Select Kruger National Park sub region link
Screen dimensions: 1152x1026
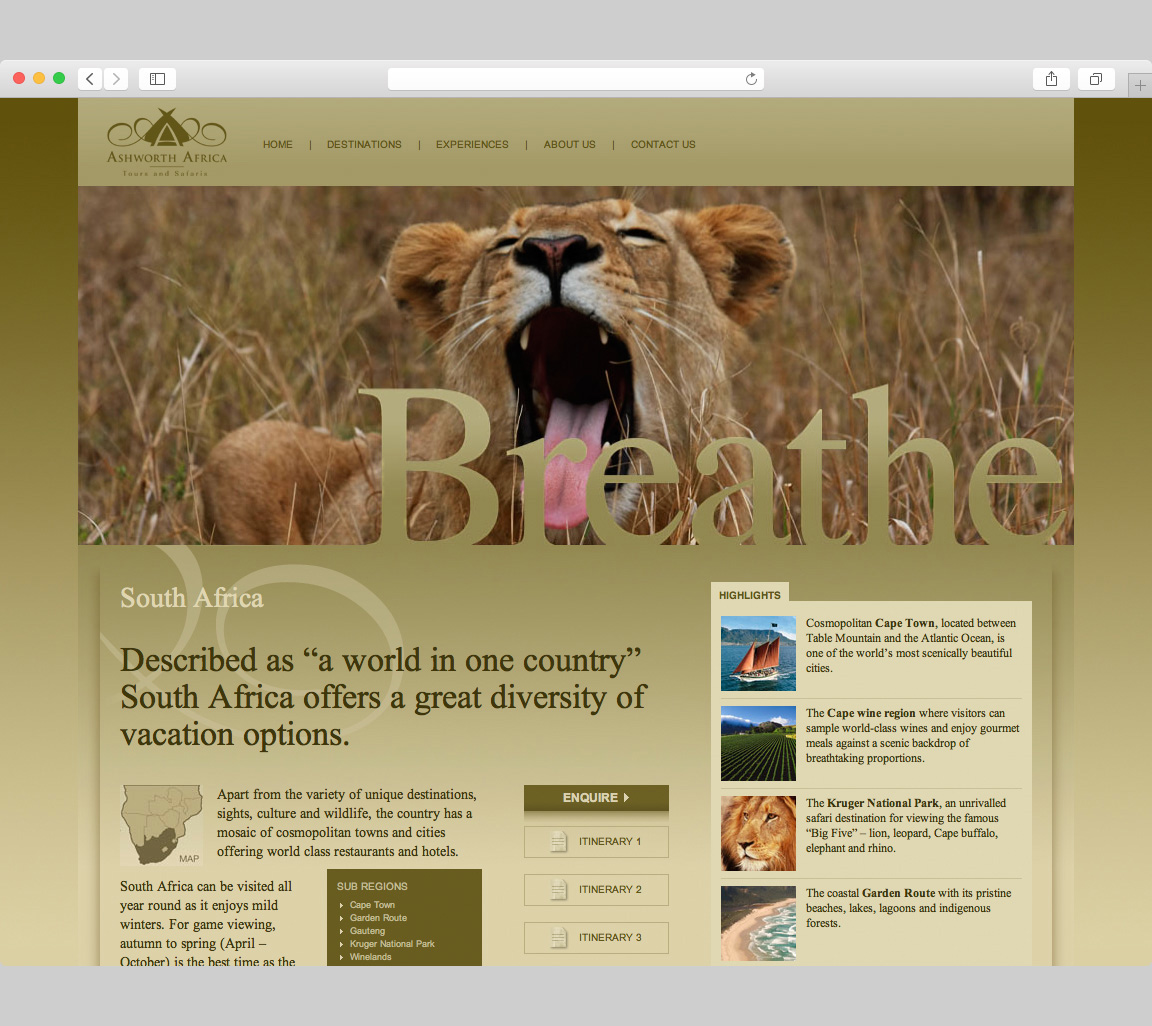(392, 944)
